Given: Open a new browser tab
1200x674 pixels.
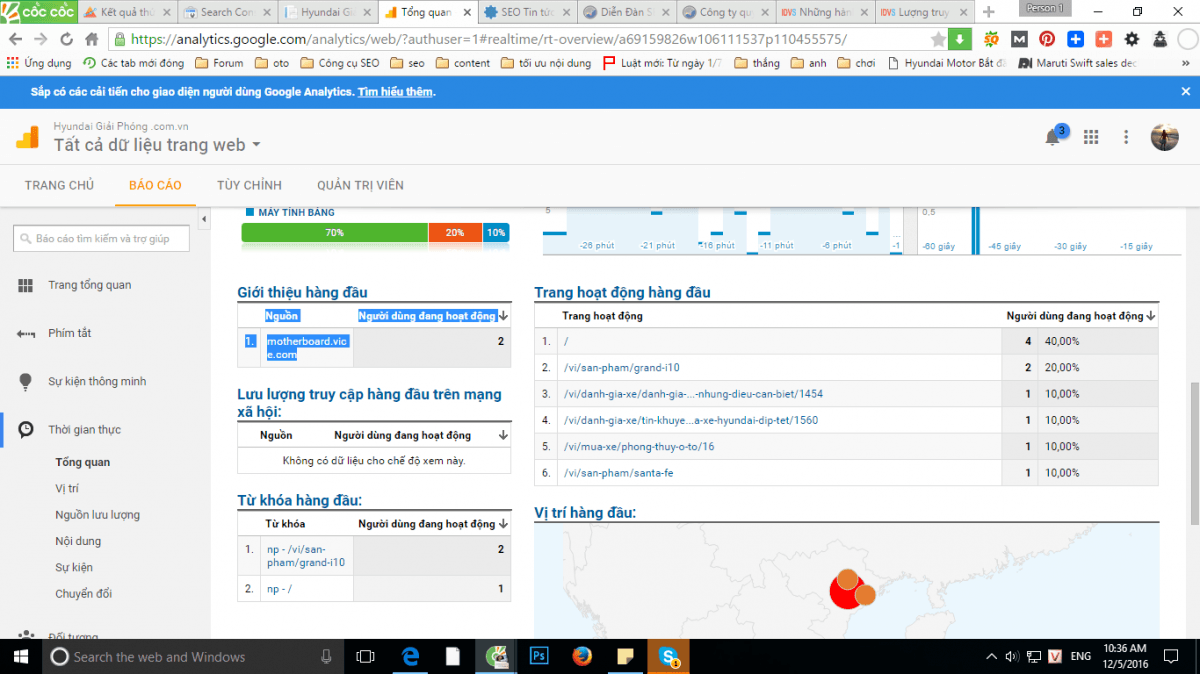Looking at the screenshot, I should pos(989,12).
